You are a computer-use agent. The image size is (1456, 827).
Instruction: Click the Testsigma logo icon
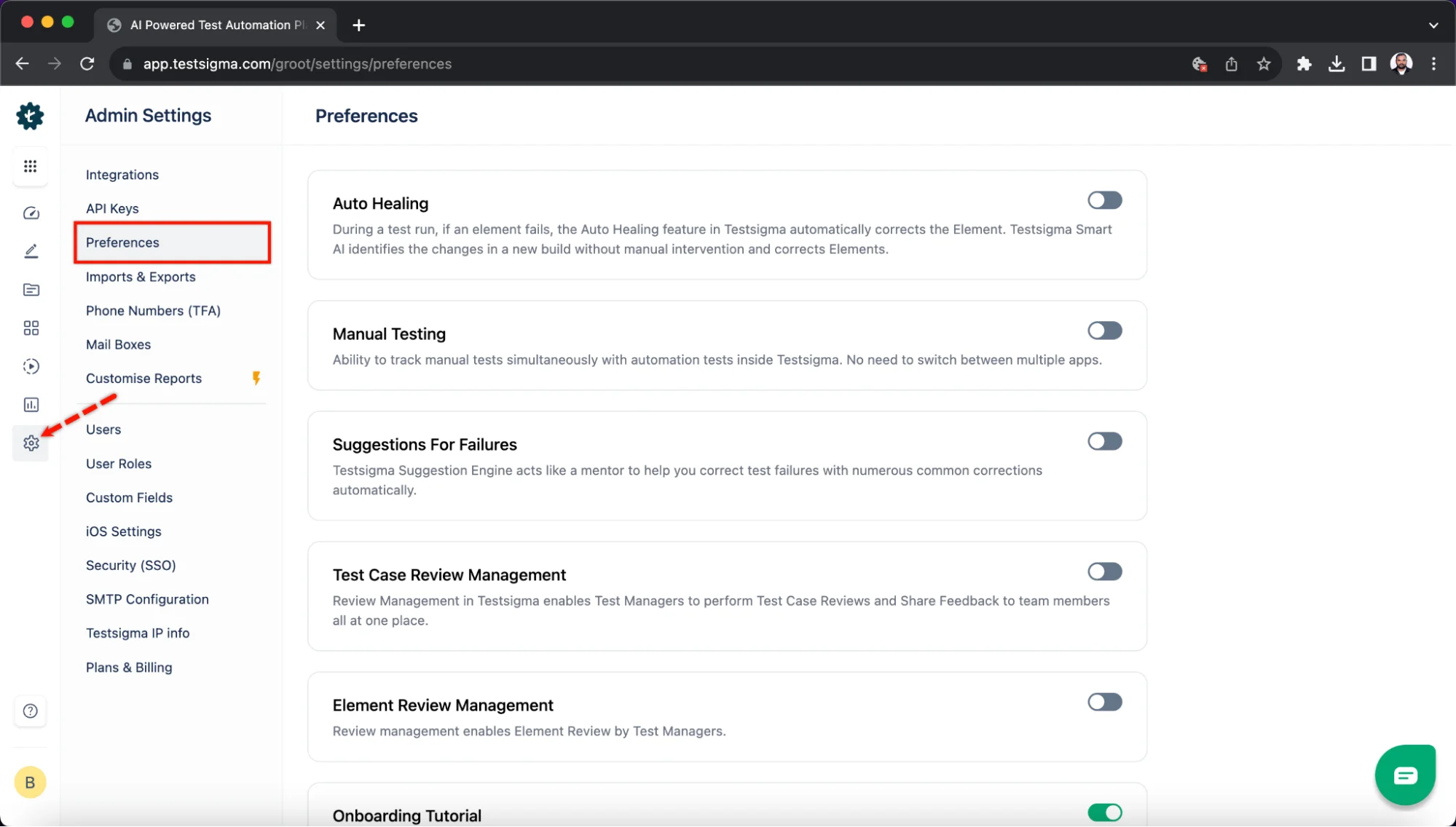[30, 116]
